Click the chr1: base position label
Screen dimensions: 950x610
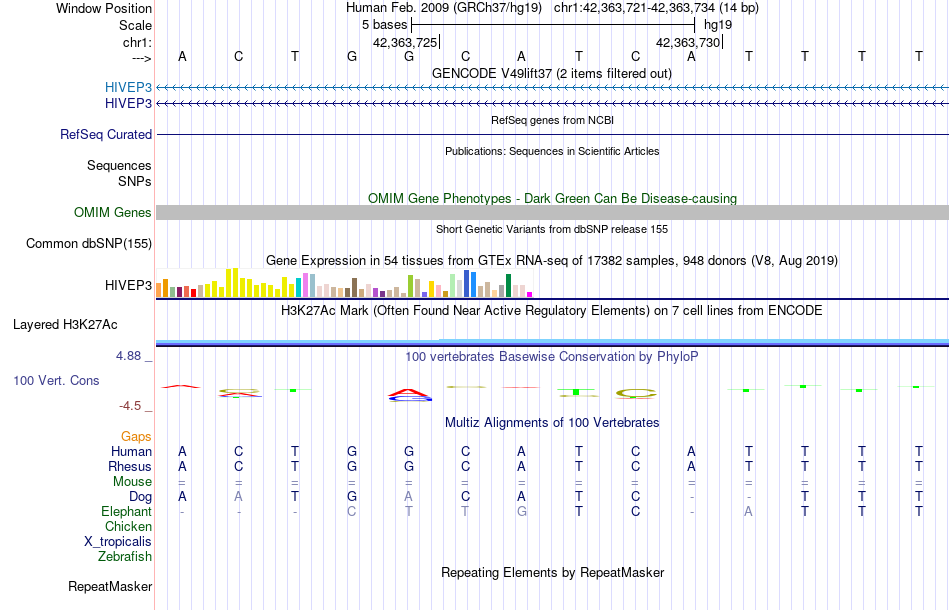(137, 42)
